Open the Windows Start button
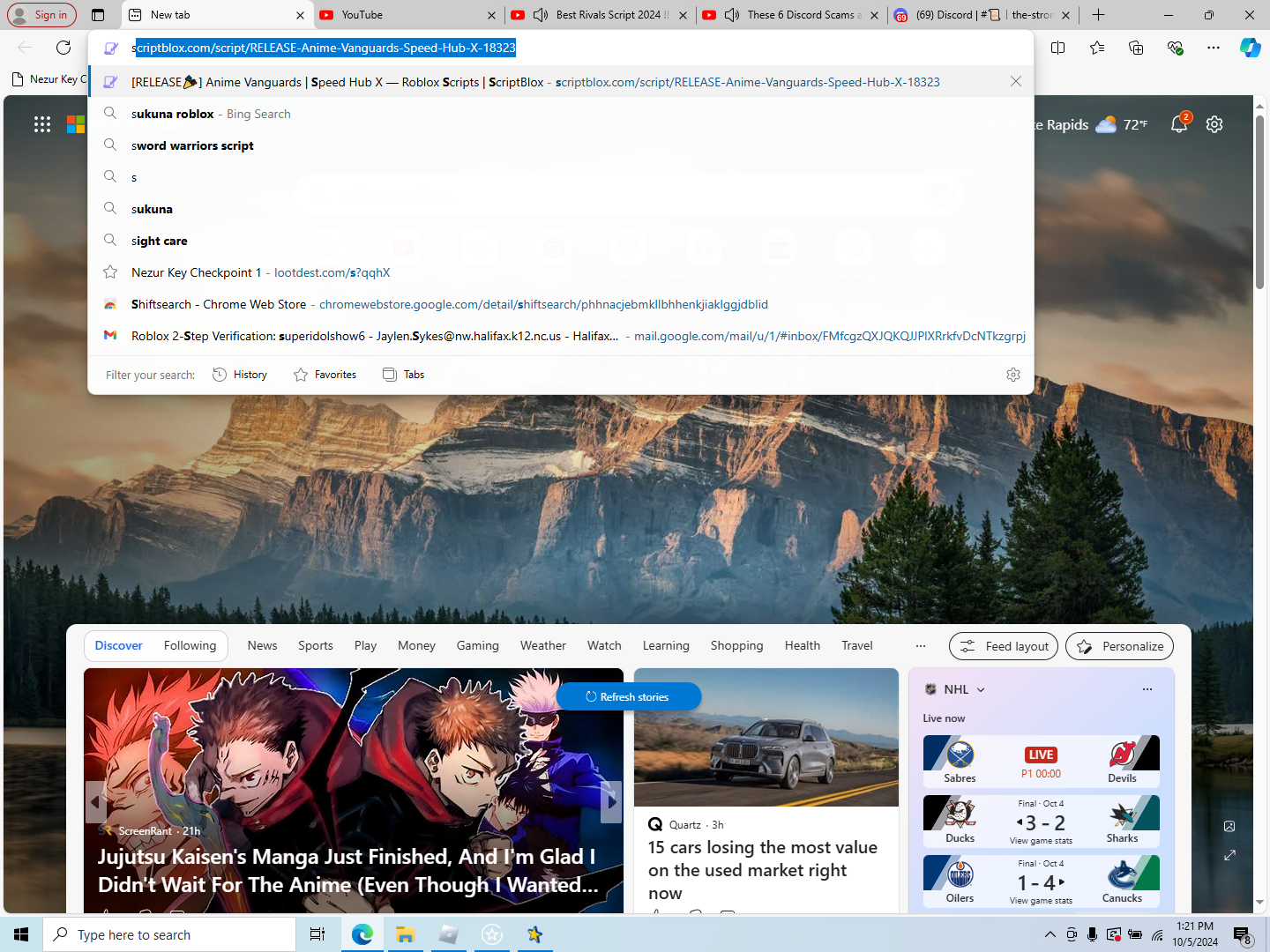Screen dimensions: 1270x952 pos(21,934)
